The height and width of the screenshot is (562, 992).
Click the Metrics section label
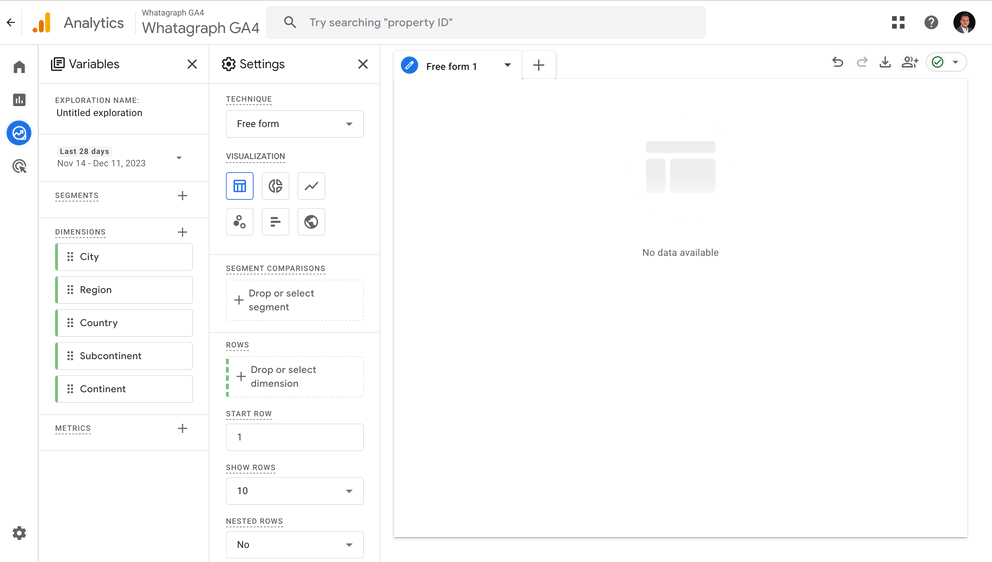pyautogui.click(x=73, y=428)
